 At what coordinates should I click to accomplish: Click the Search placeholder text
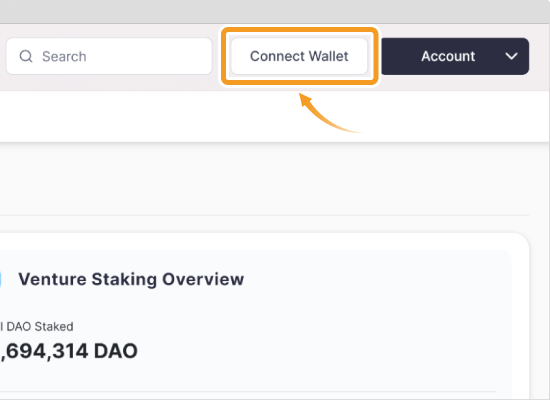[x=64, y=56]
